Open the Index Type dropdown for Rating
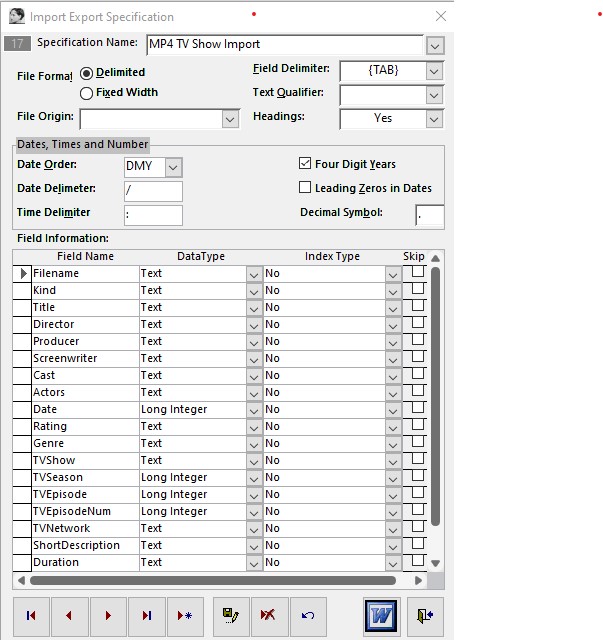The width and height of the screenshot is (603, 640). tap(393, 427)
